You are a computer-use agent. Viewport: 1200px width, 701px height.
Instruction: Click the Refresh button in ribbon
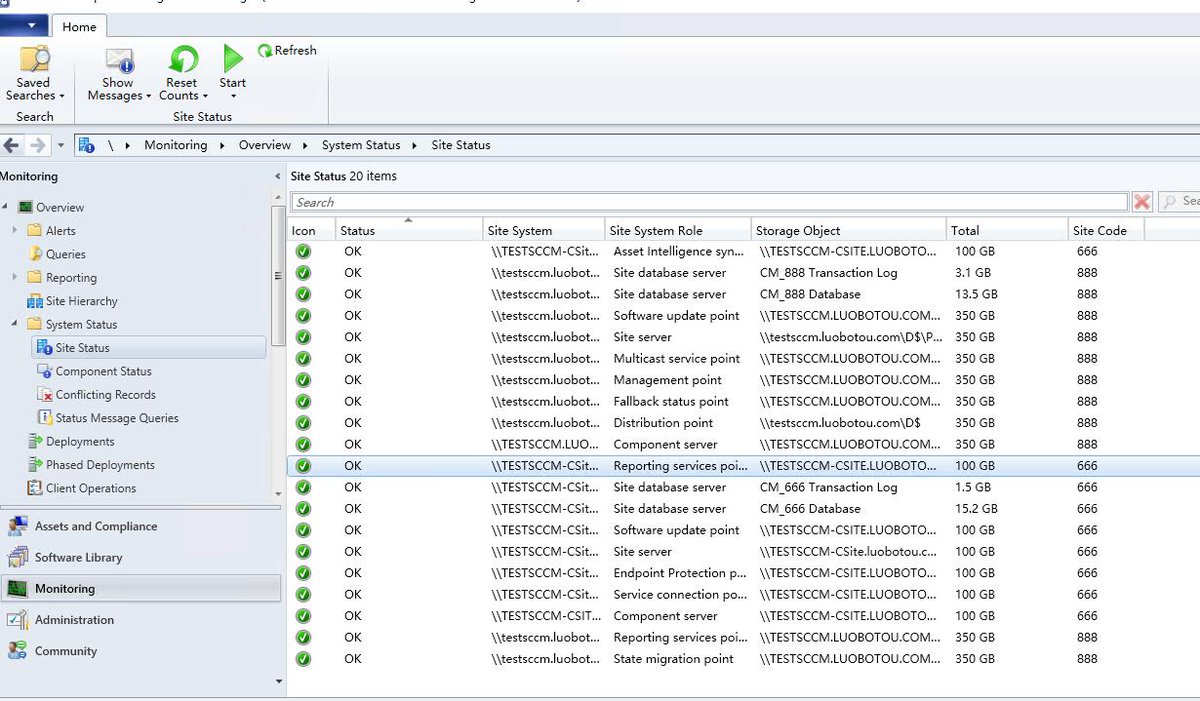click(287, 51)
